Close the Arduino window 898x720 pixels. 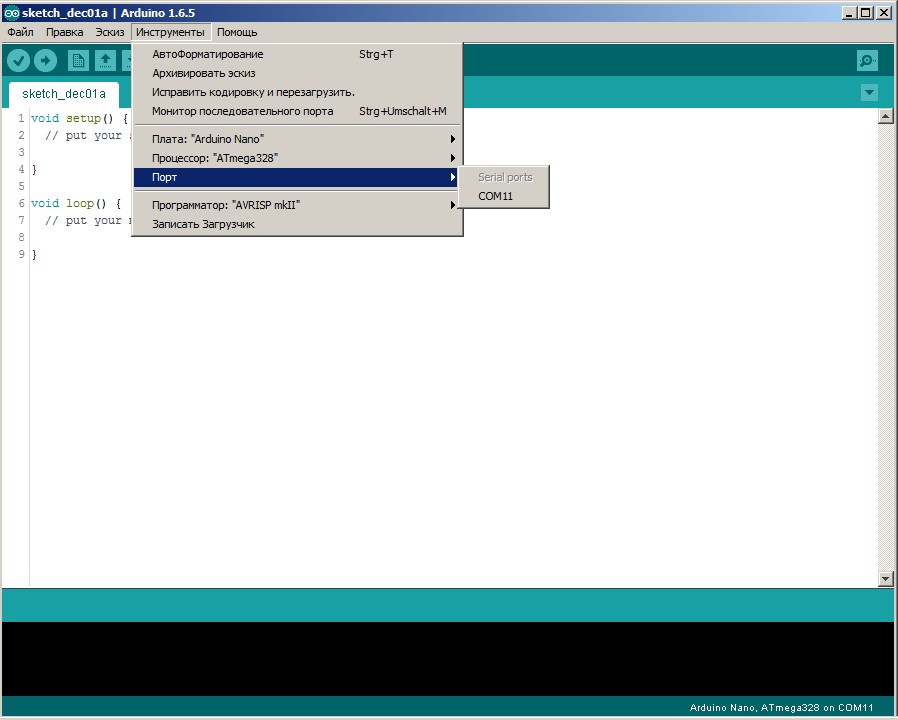pos(884,13)
